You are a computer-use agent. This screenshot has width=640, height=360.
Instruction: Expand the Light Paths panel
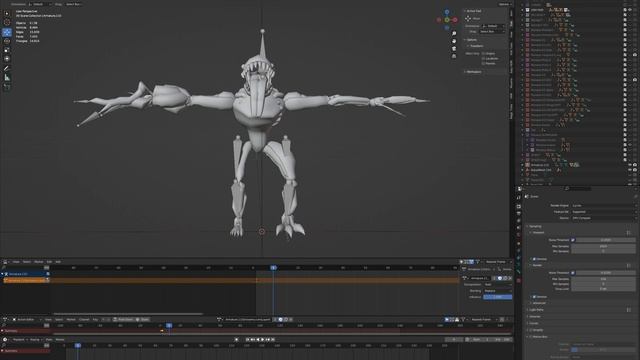point(536,310)
